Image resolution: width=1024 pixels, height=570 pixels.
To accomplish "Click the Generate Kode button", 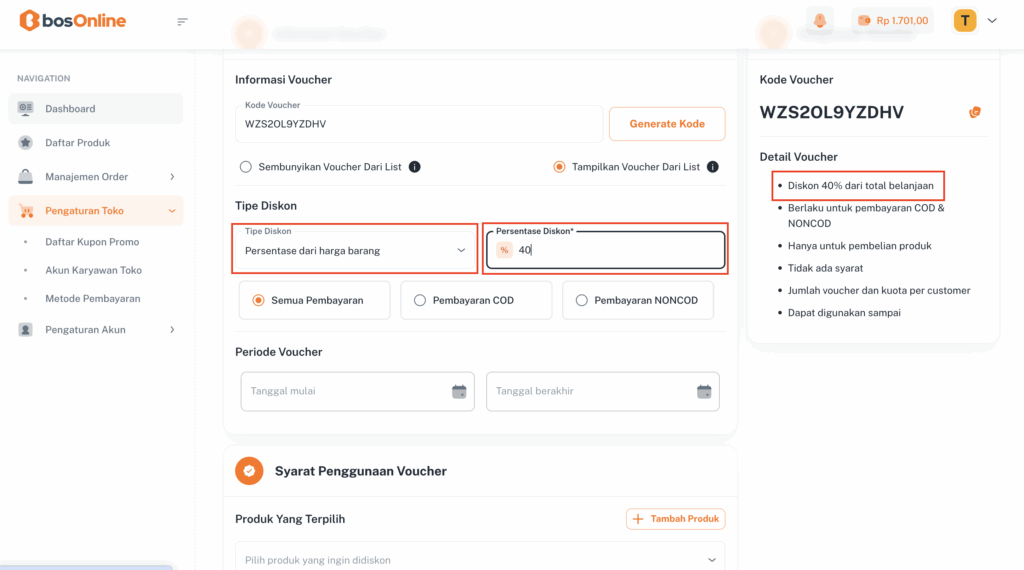I will click(667, 124).
